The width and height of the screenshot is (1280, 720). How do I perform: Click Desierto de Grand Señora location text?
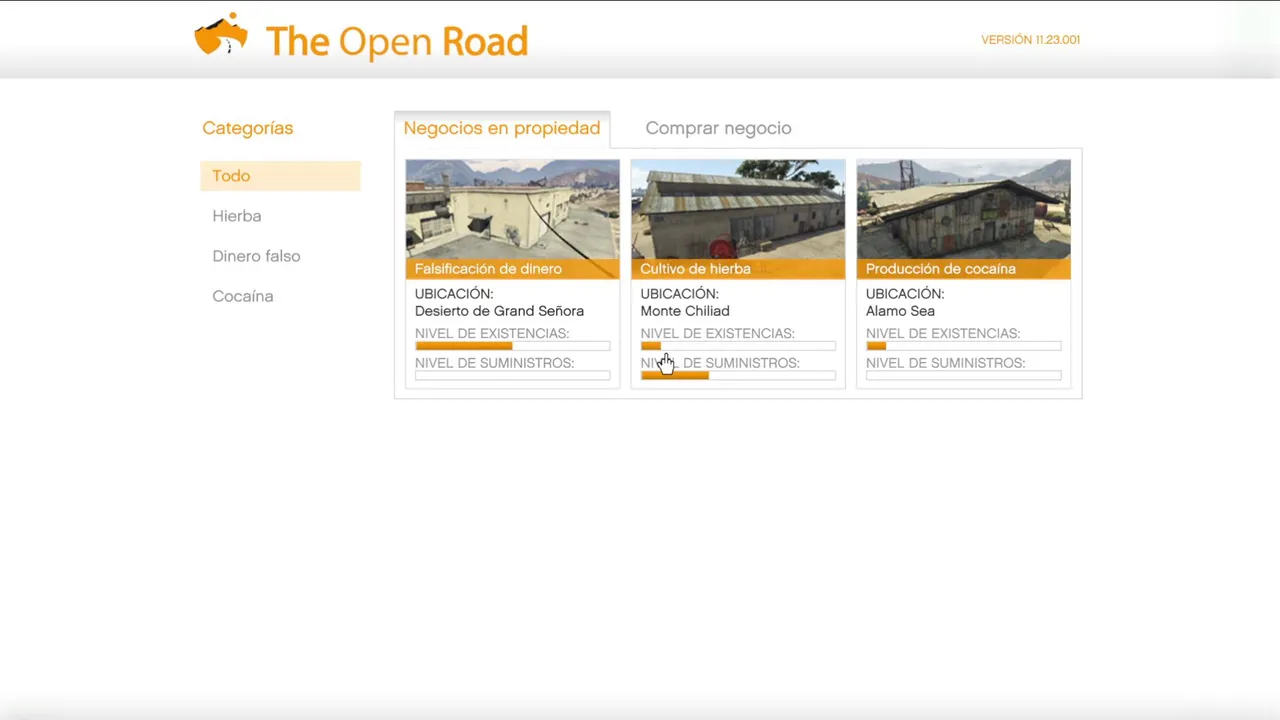[x=499, y=311]
